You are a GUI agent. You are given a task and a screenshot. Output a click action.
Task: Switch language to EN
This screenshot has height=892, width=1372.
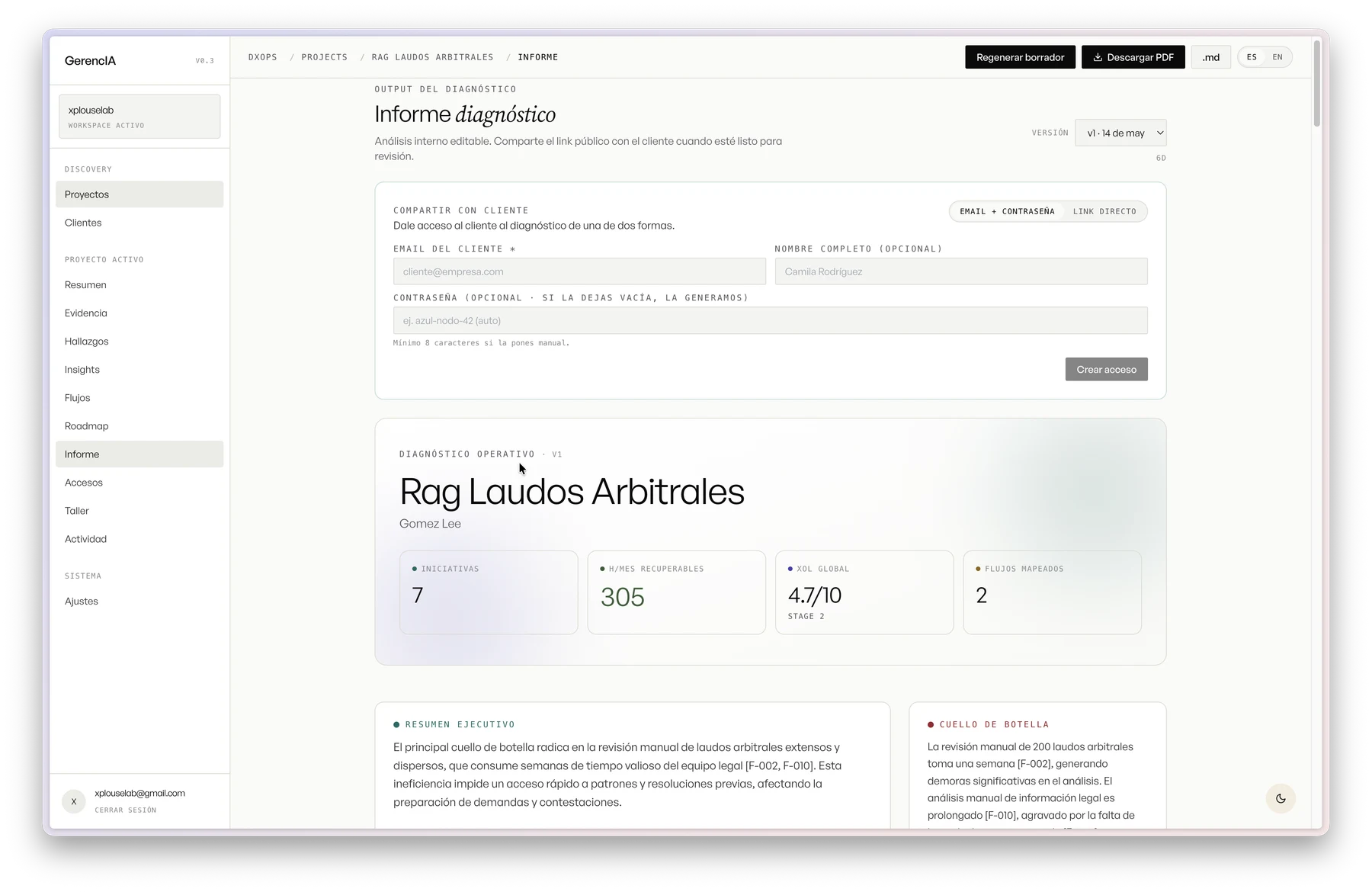(1277, 57)
